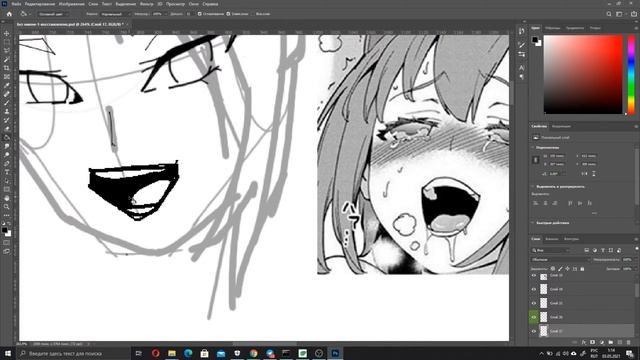Open the layer filter type dropdown
640x360 pixels.
pos(551,250)
